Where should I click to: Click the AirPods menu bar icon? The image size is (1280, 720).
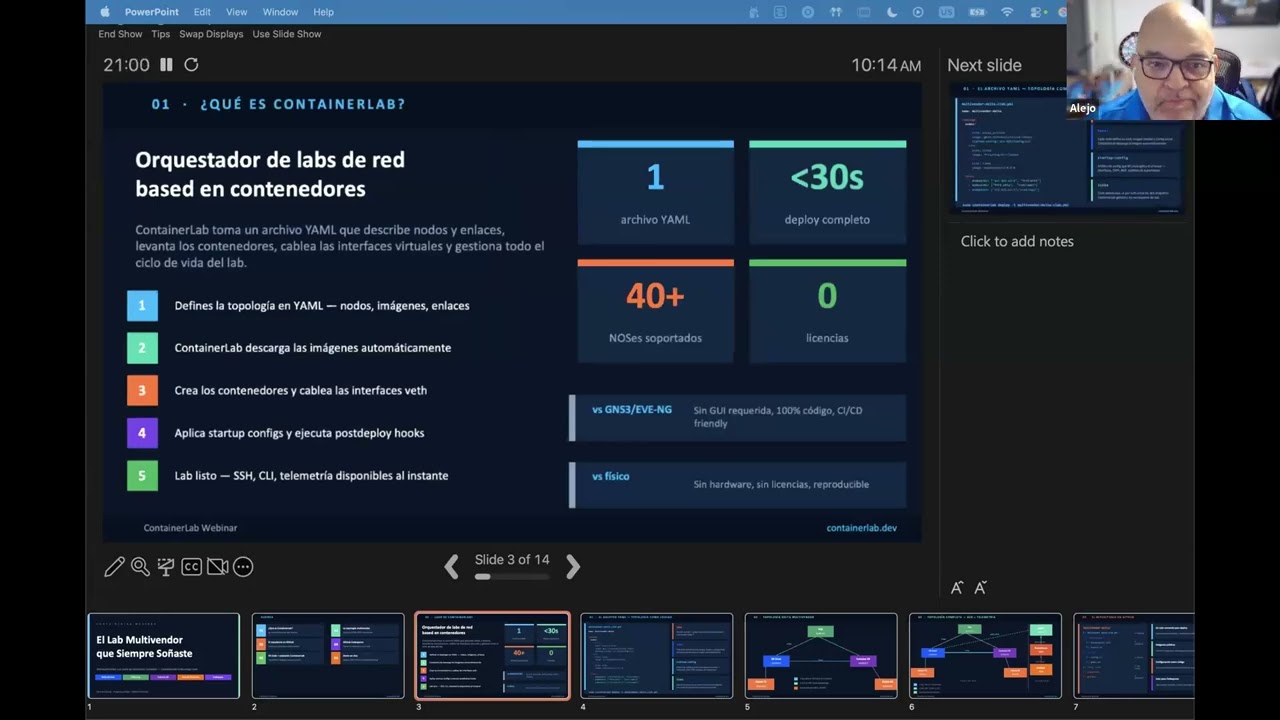coord(836,12)
